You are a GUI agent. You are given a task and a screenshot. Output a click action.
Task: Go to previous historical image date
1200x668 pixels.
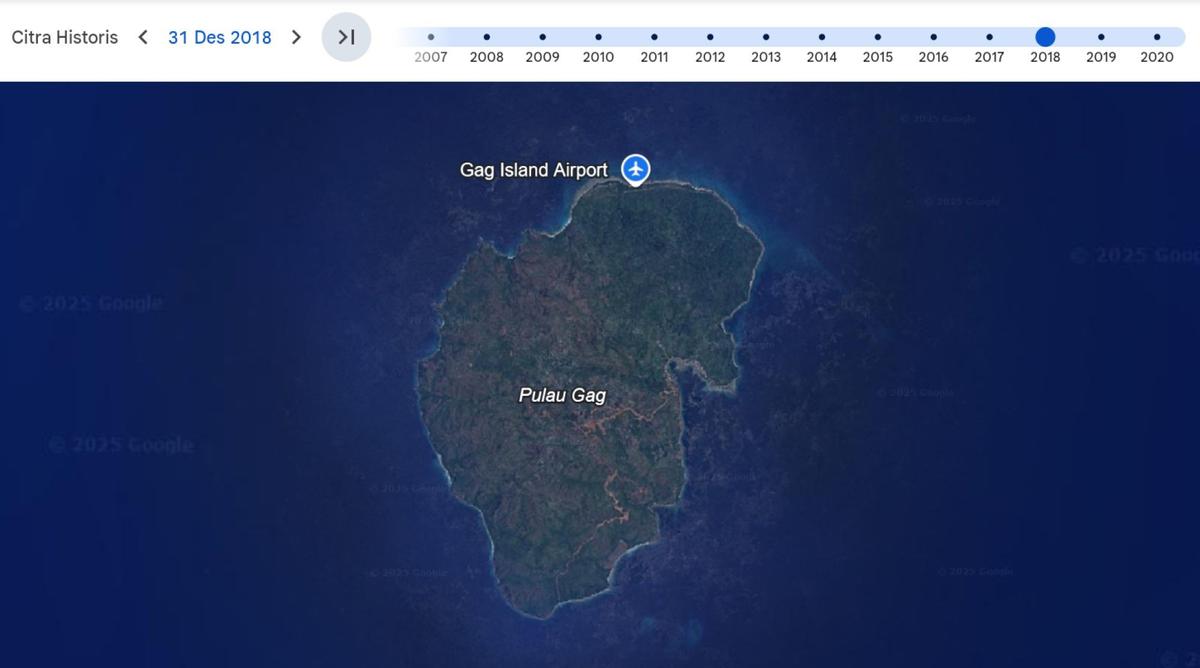tap(143, 37)
